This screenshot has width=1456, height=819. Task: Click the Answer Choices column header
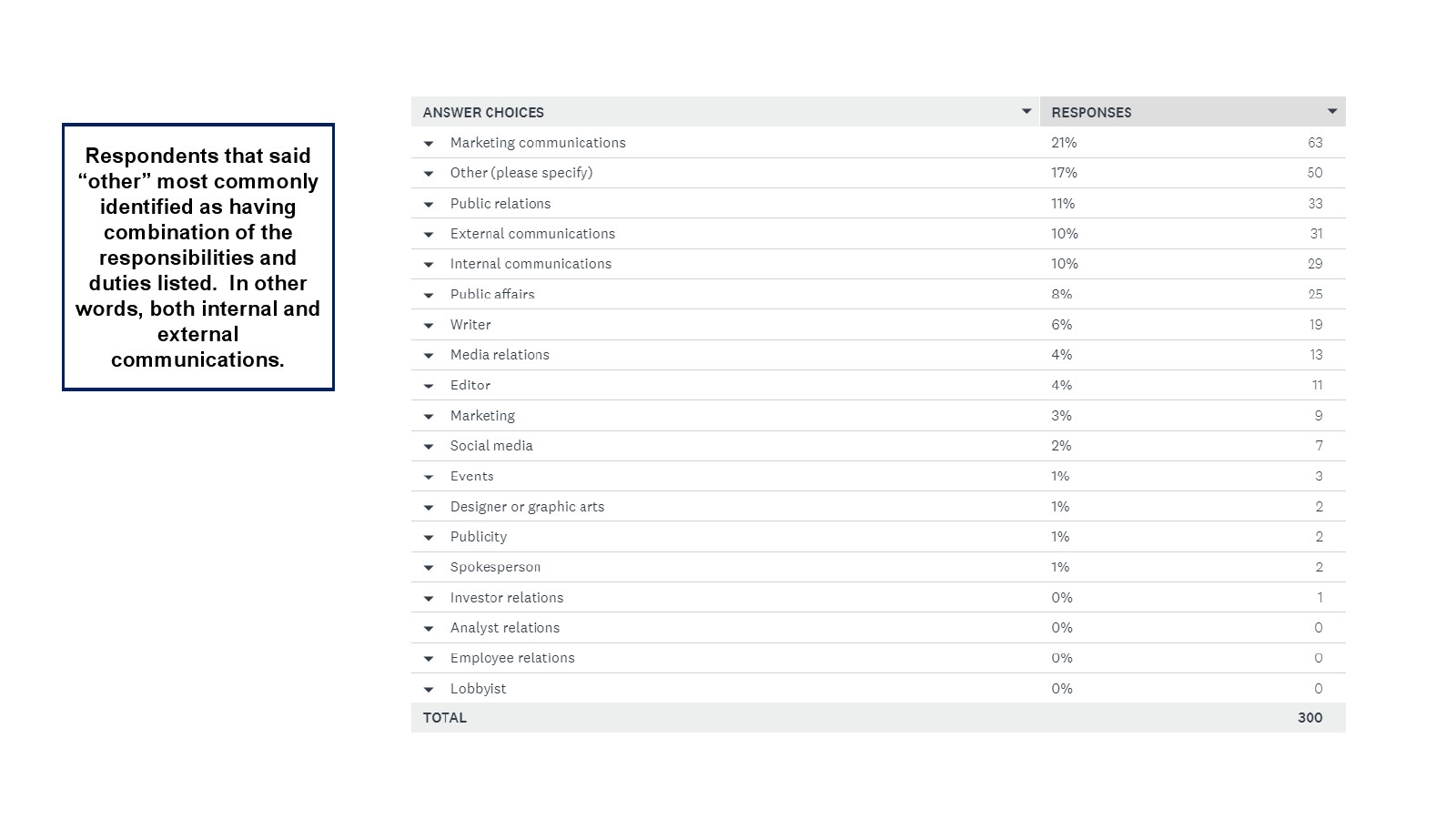483,112
